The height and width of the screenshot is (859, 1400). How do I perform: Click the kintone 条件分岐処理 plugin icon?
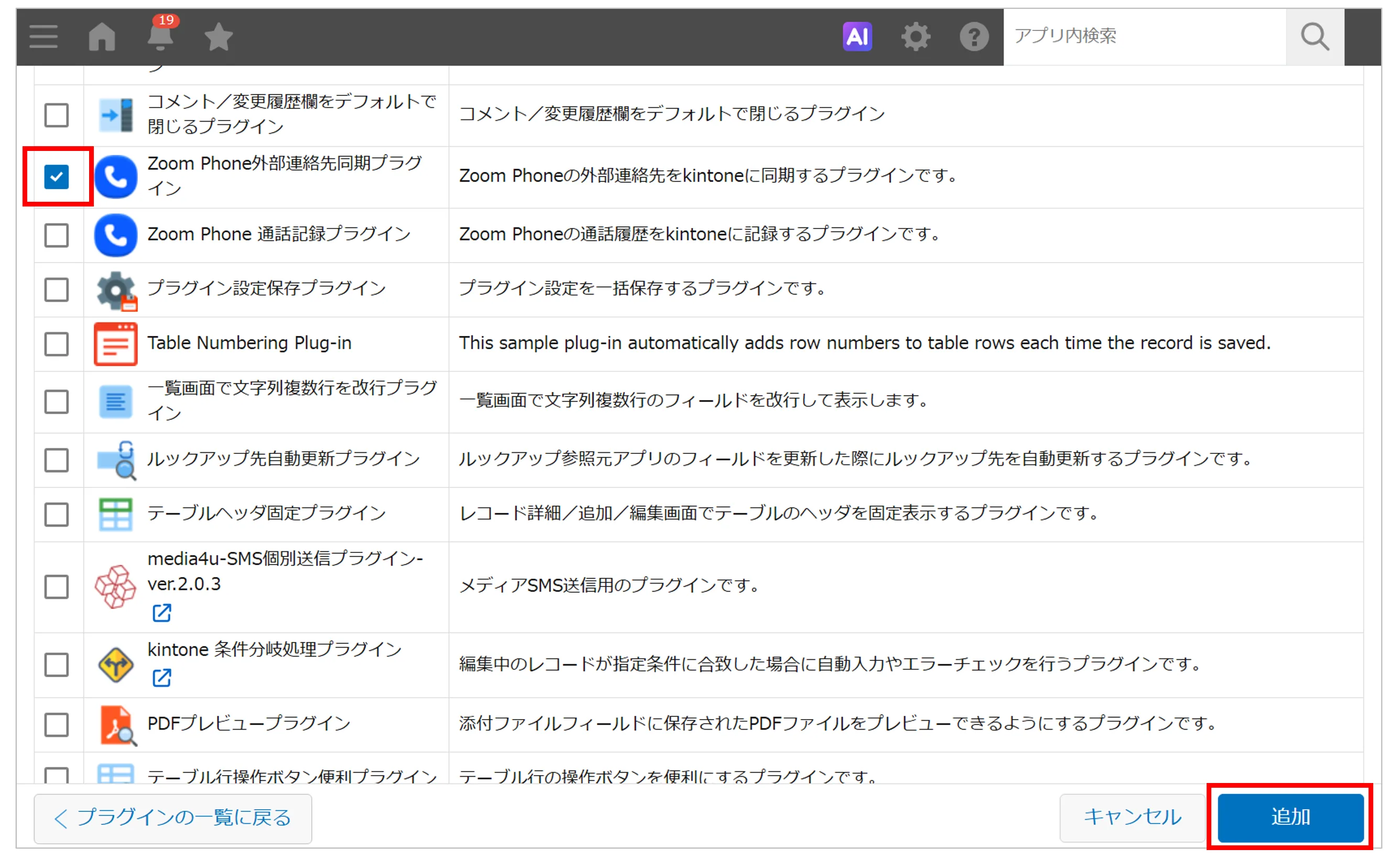pos(116,665)
